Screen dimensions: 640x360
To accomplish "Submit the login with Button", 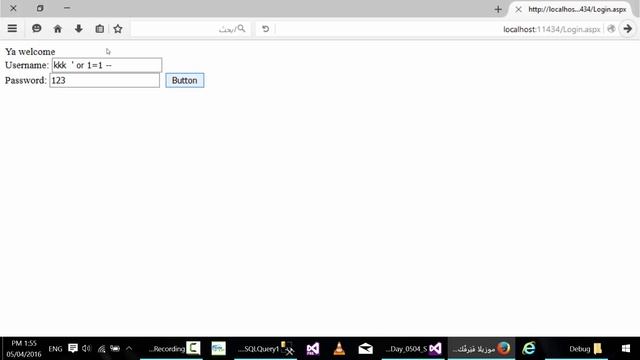I will pos(185,80).
